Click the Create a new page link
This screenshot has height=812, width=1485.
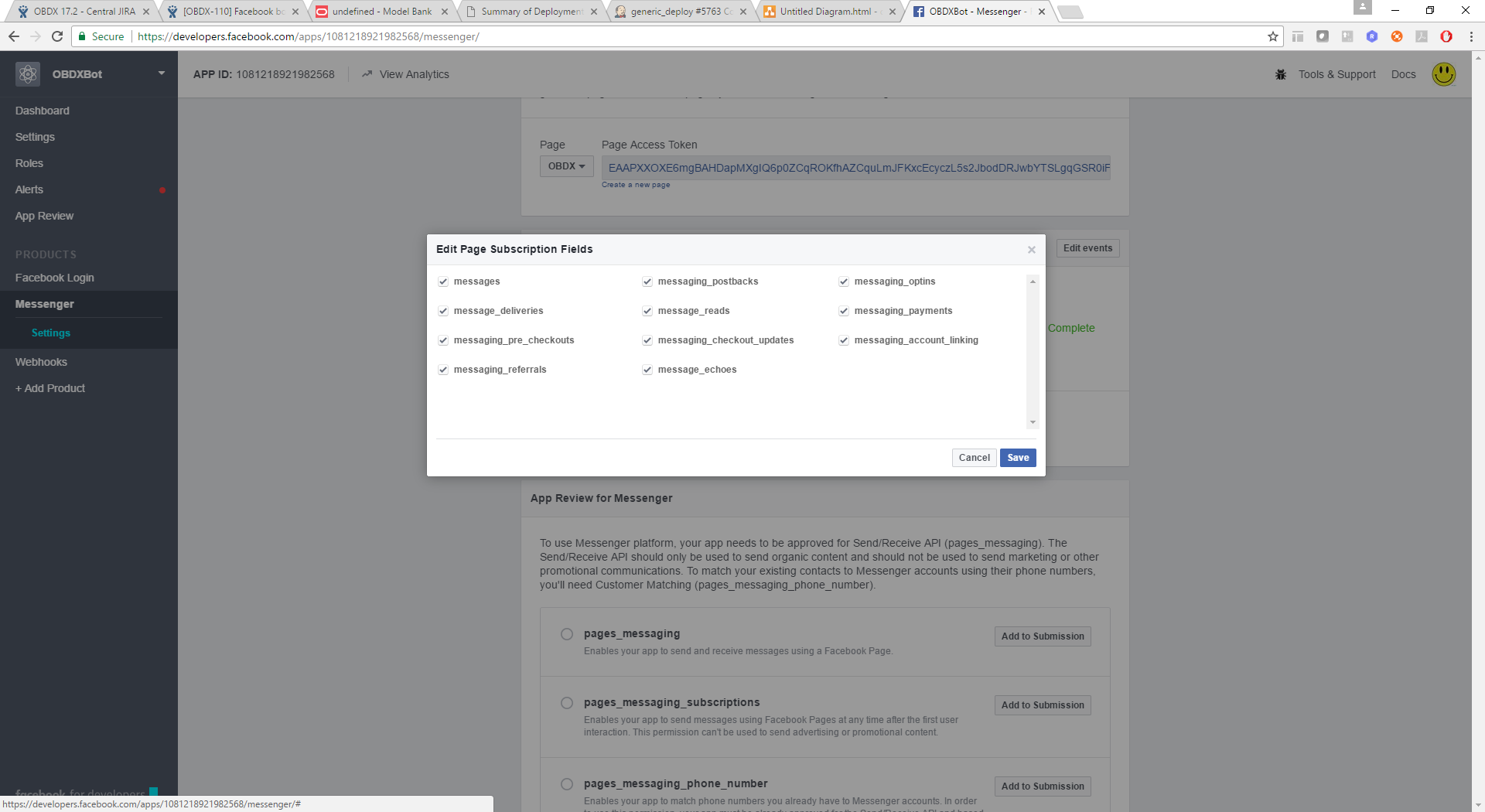coord(636,185)
